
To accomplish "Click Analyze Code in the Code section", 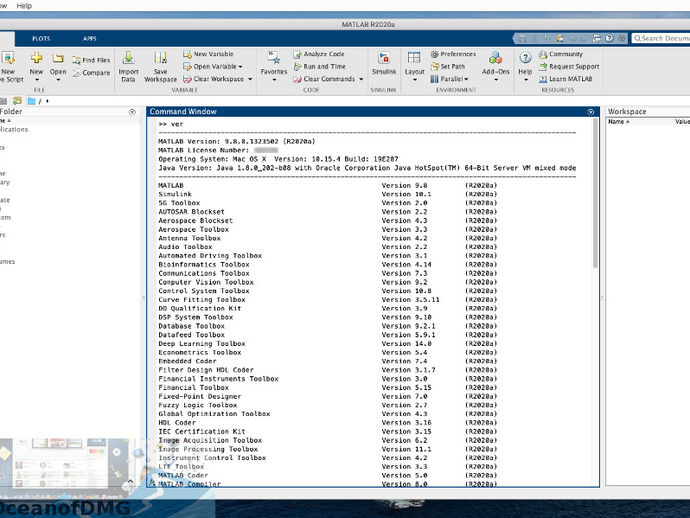I will [319, 54].
